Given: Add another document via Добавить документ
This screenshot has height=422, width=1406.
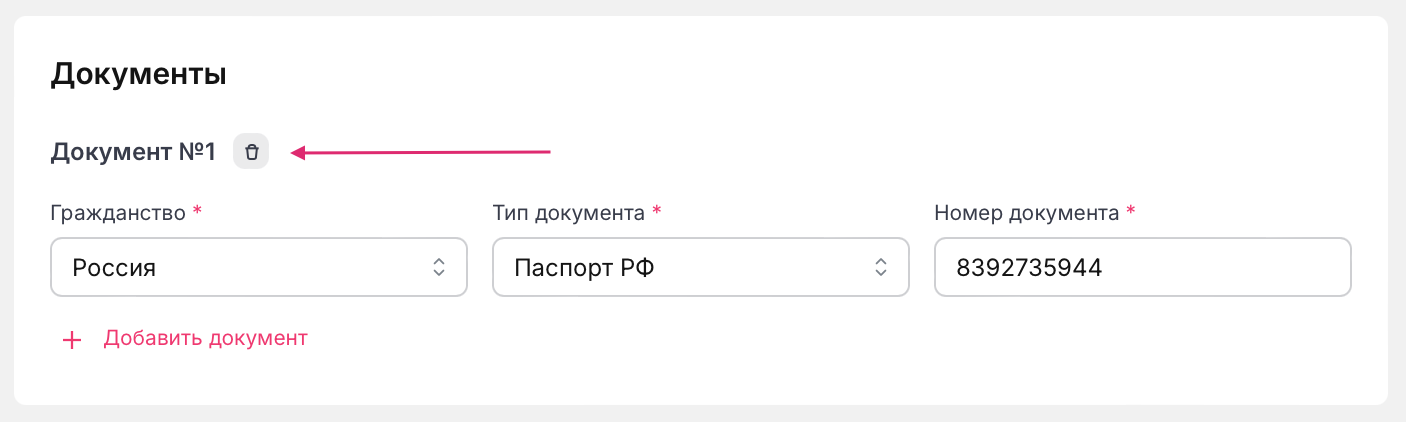Looking at the screenshot, I should click(205, 338).
